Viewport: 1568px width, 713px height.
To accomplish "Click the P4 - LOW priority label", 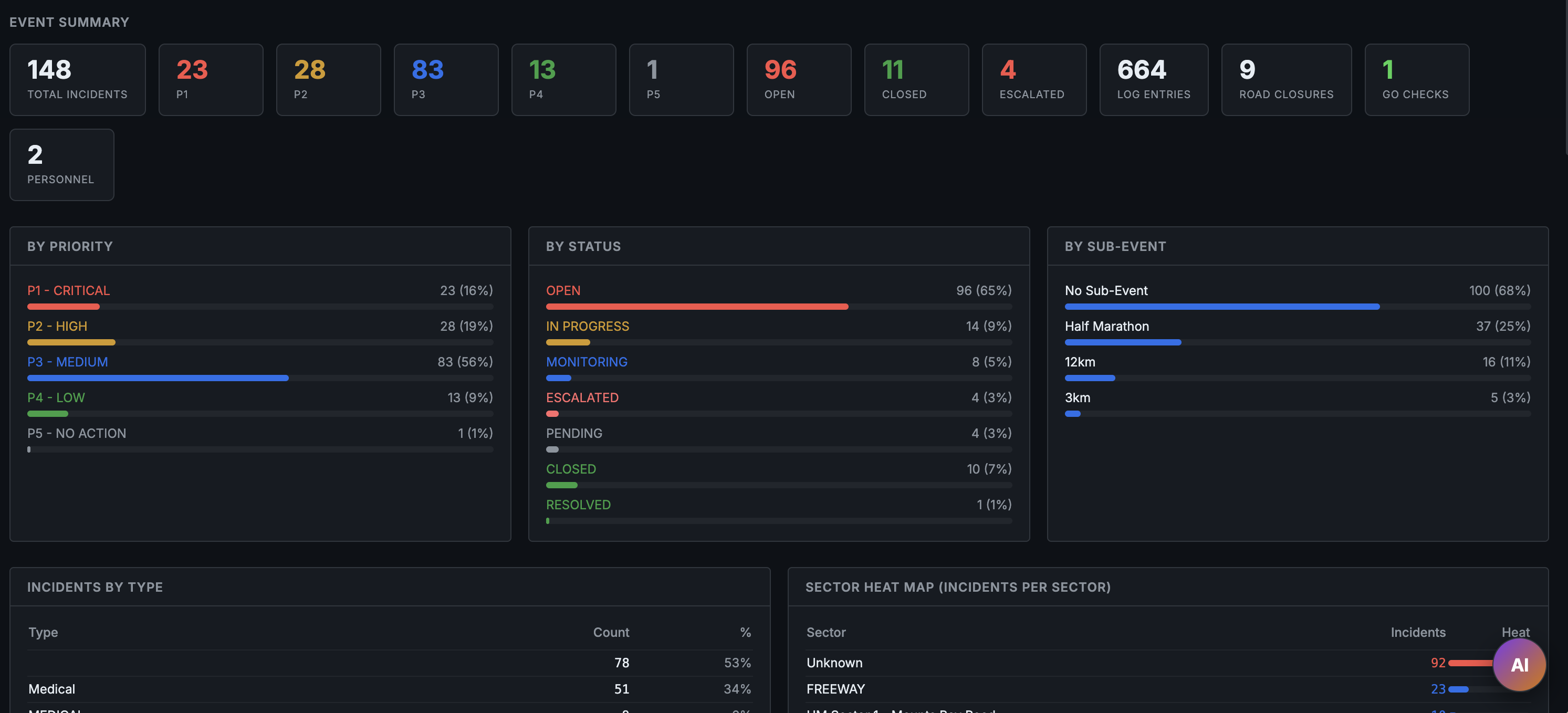I will (x=56, y=398).
